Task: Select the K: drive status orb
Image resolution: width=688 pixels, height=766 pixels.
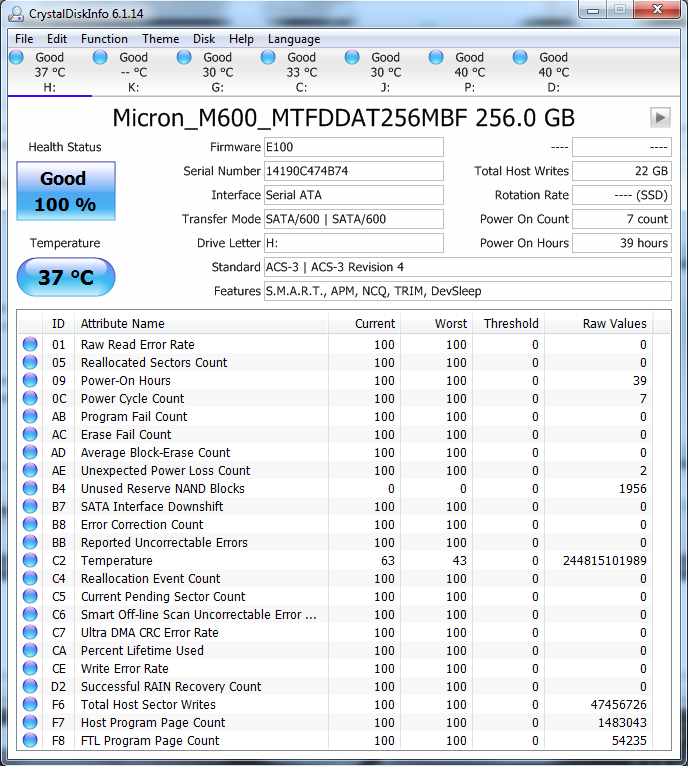Action: tap(100, 58)
